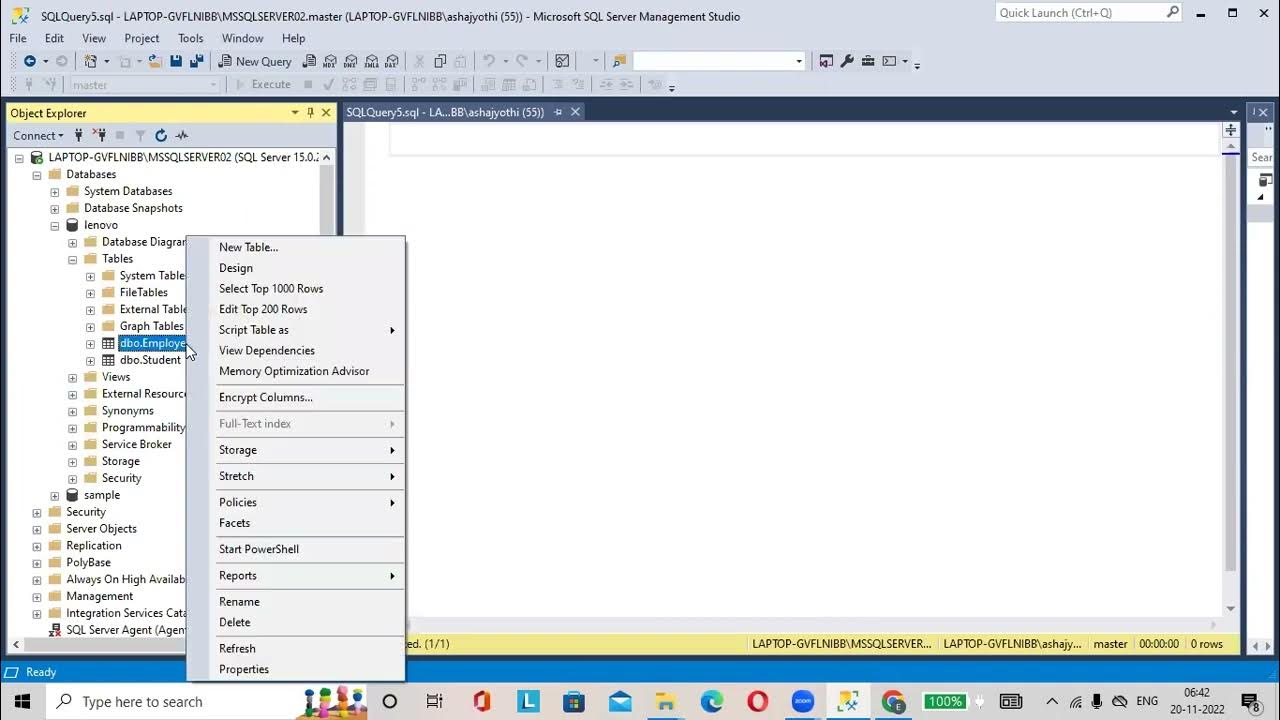Click the split editor window icon
1280x720 pixels.
point(1231,130)
